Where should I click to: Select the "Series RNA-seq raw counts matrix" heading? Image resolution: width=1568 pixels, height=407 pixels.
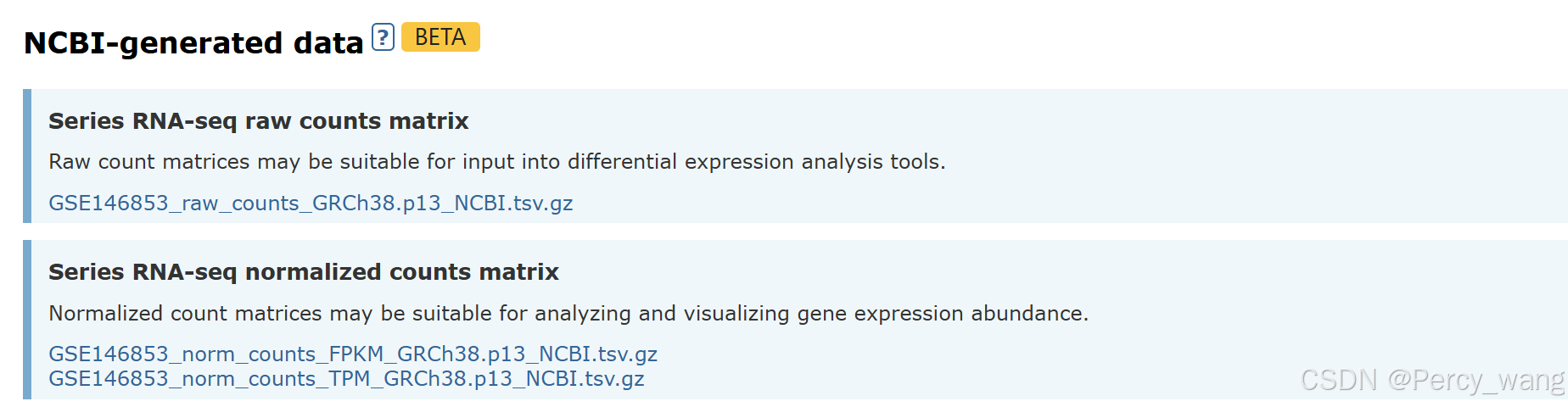click(x=258, y=121)
